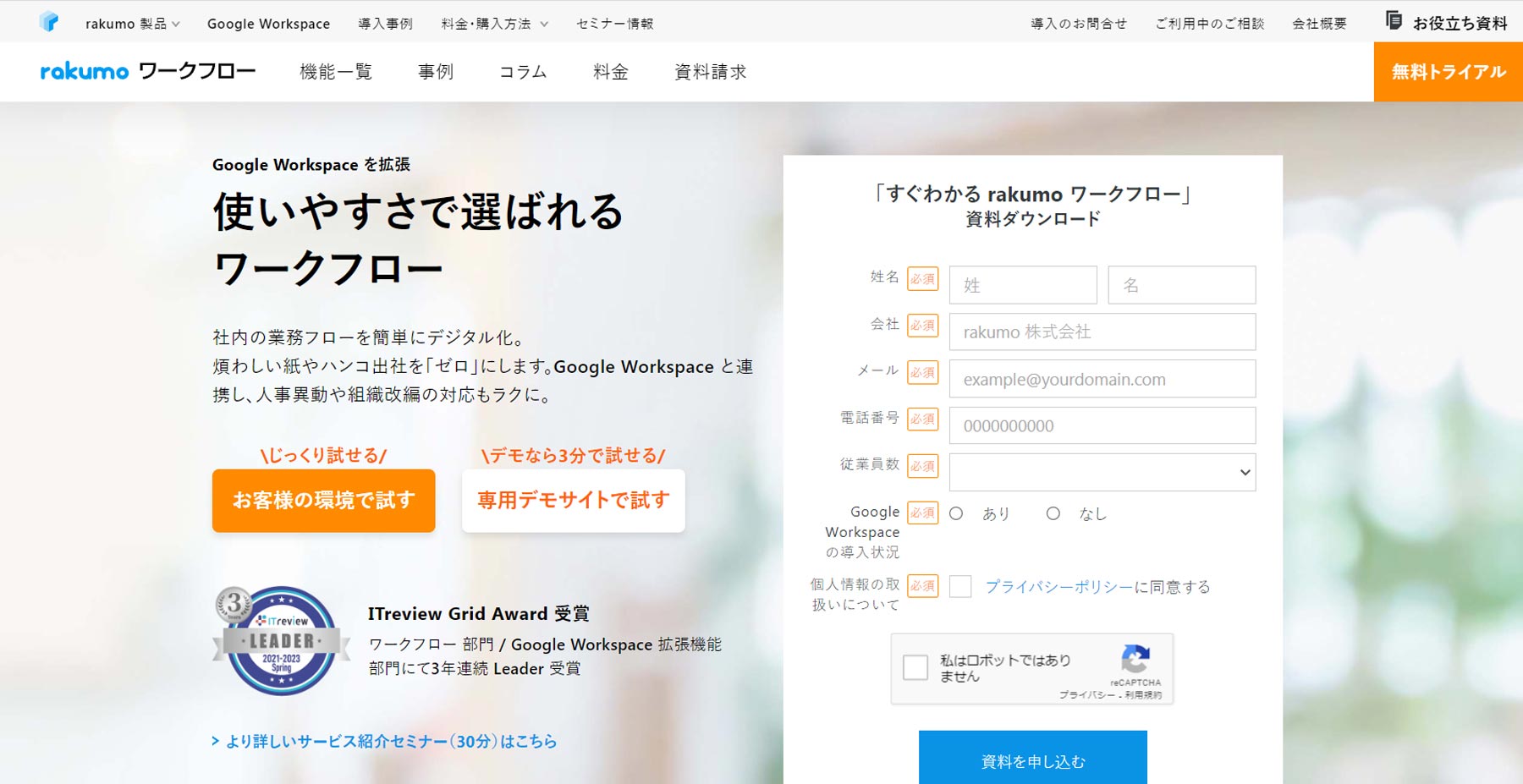Select the なし radio button
The width and height of the screenshot is (1523, 784).
pos(1053,513)
